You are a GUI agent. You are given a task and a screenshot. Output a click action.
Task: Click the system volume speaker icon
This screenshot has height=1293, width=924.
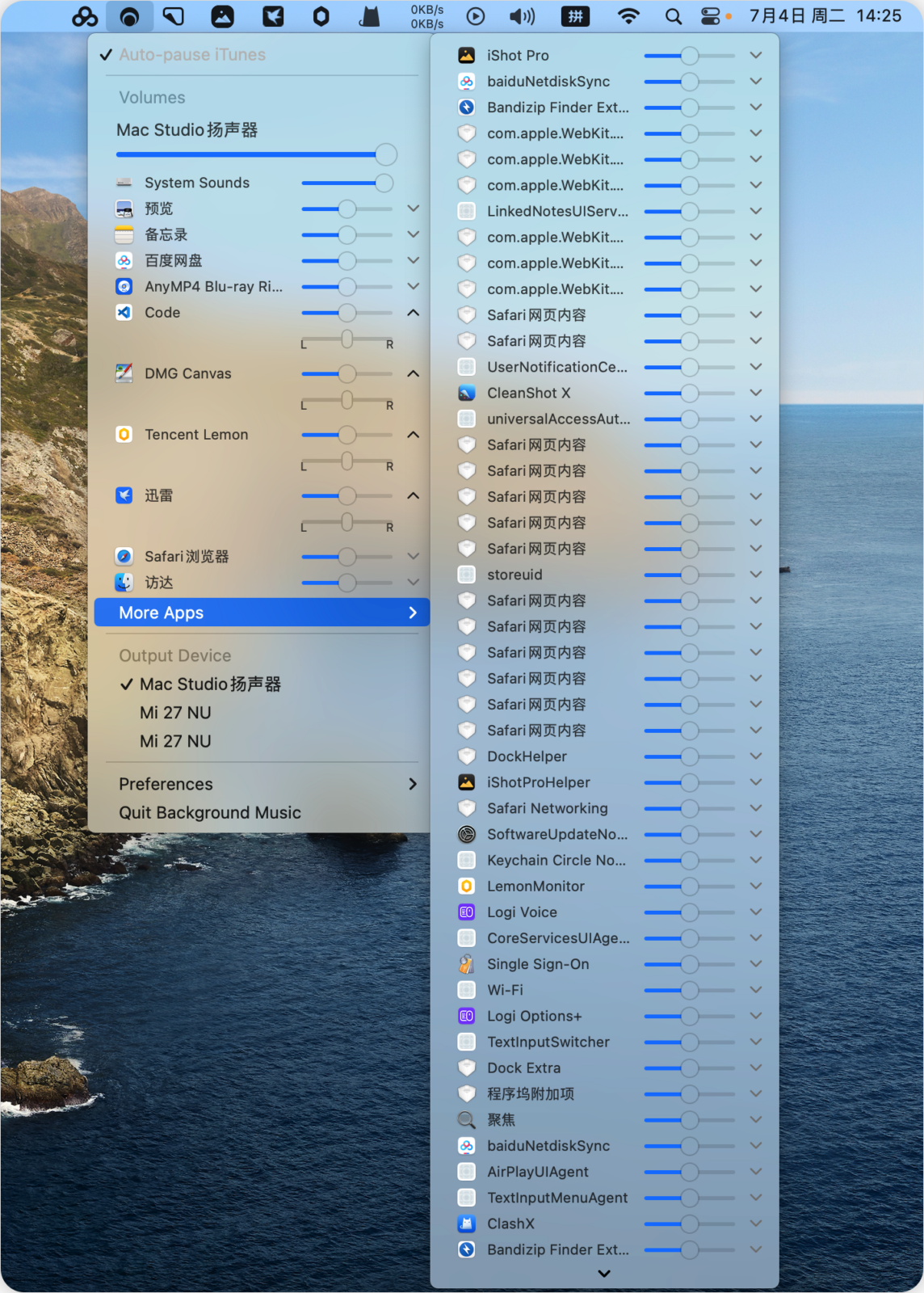tap(522, 16)
